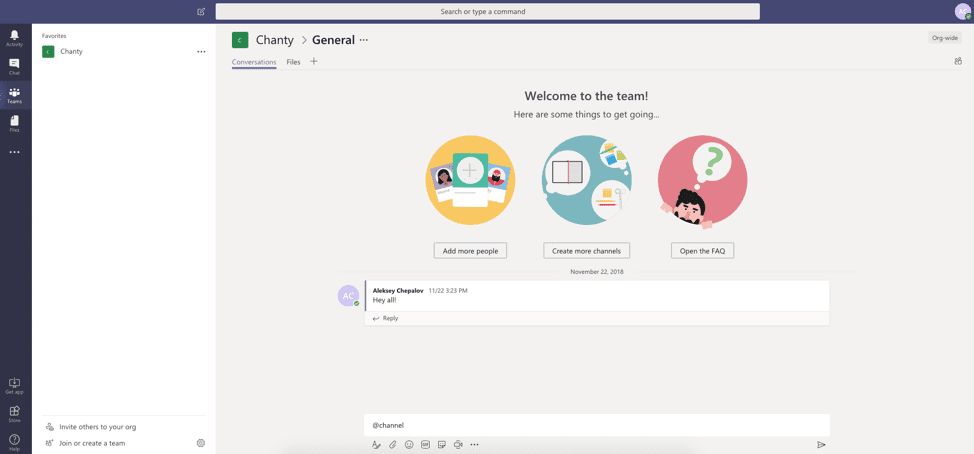Click the Aleksey Chepalov sender name
Viewport: 974px width, 454px height.
(x=398, y=290)
